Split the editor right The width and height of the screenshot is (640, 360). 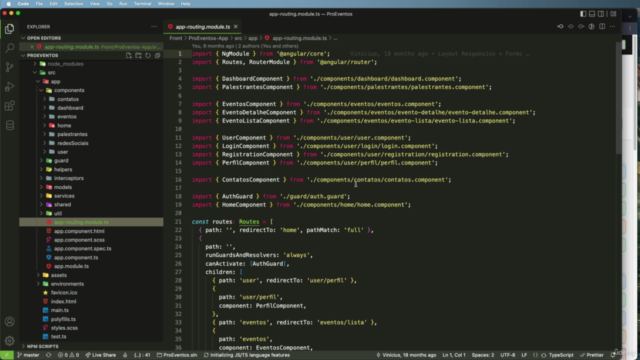coord(602,27)
